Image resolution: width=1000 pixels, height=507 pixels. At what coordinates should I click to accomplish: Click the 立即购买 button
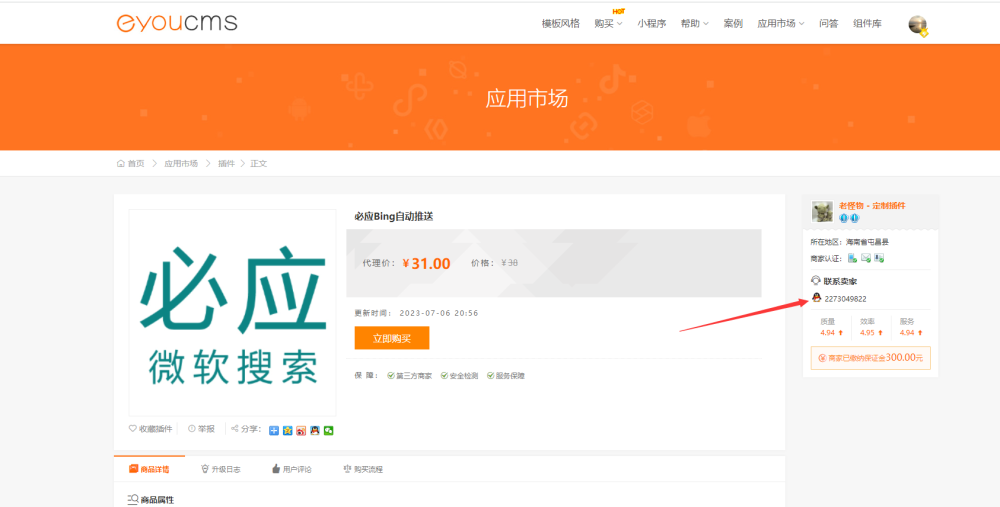[392, 338]
